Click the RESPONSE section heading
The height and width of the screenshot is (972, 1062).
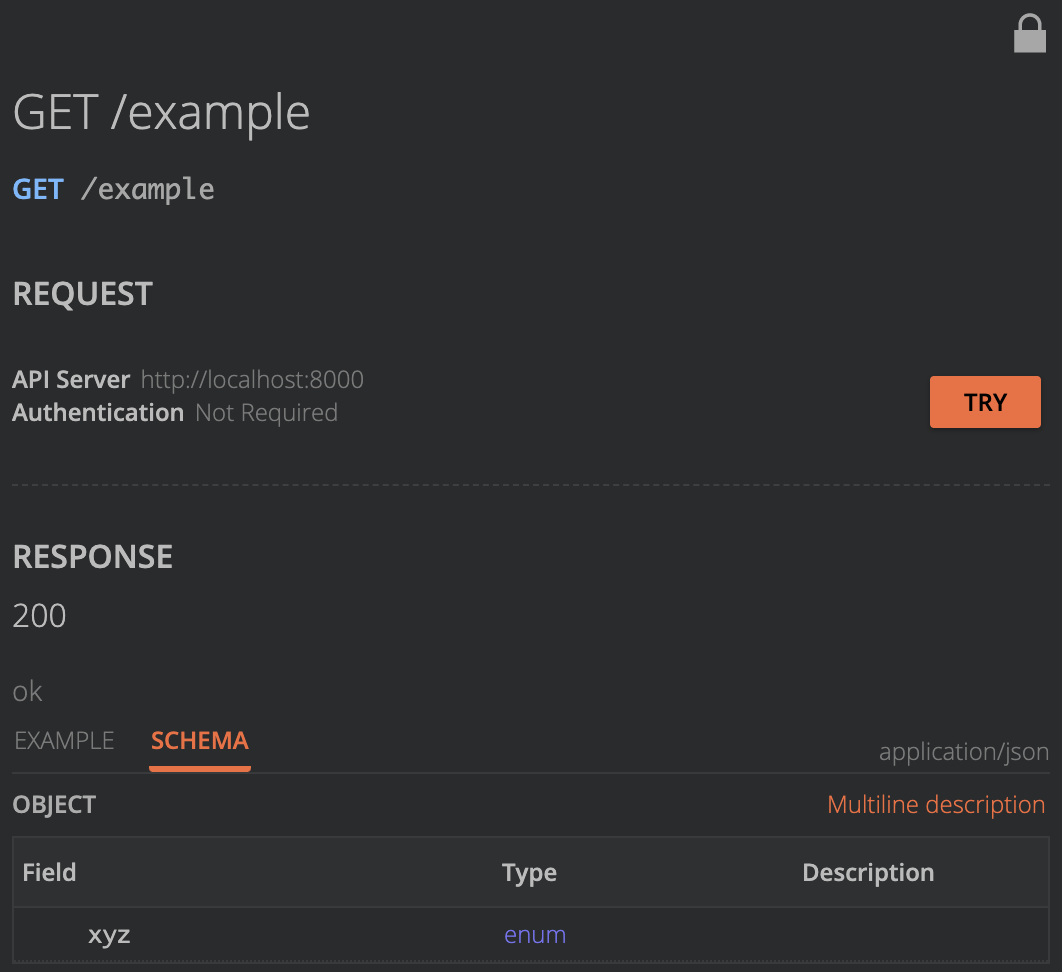pos(93,556)
